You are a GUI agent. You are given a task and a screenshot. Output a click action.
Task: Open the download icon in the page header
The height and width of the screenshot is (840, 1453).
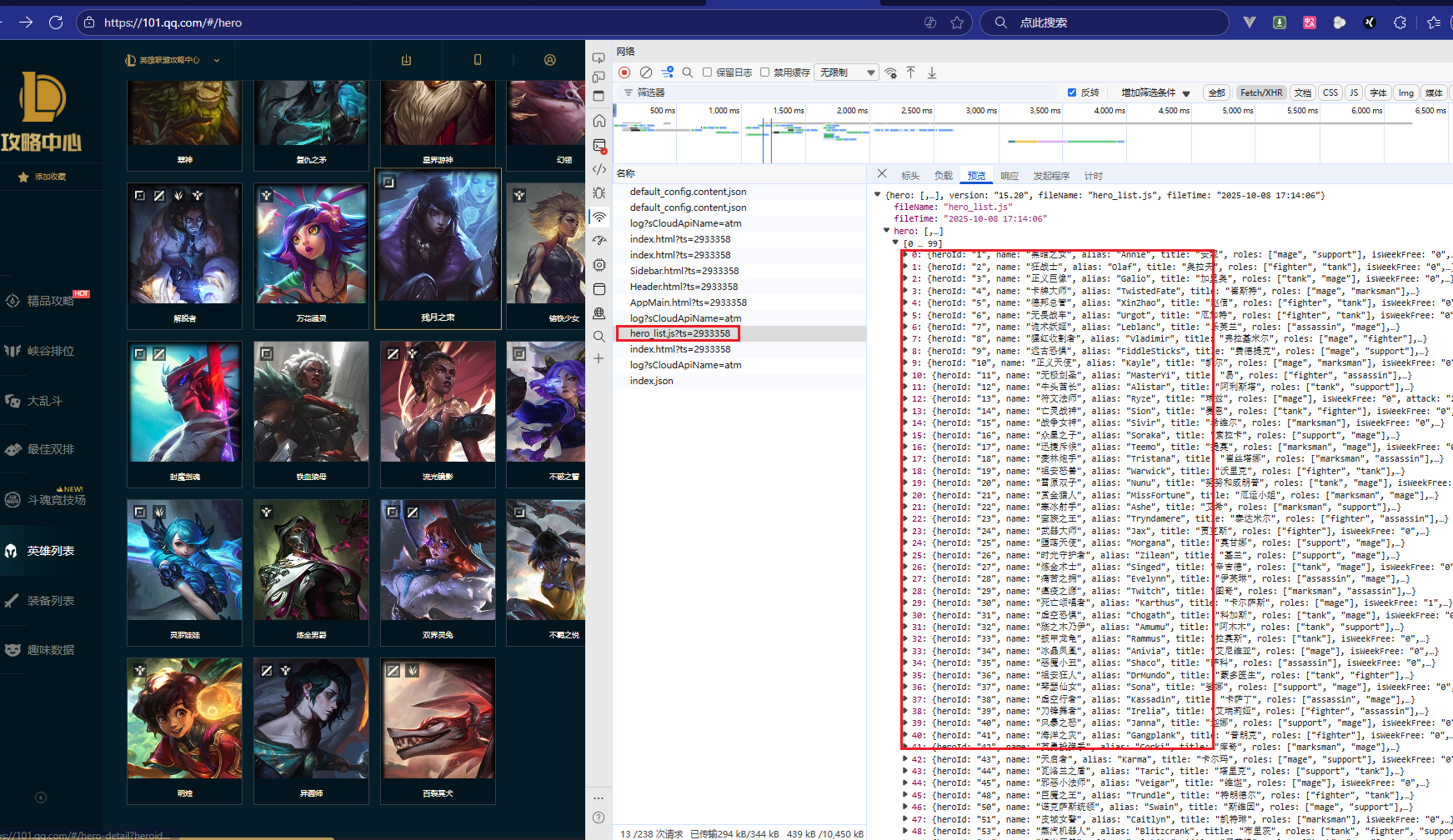(x=406, y=60)
